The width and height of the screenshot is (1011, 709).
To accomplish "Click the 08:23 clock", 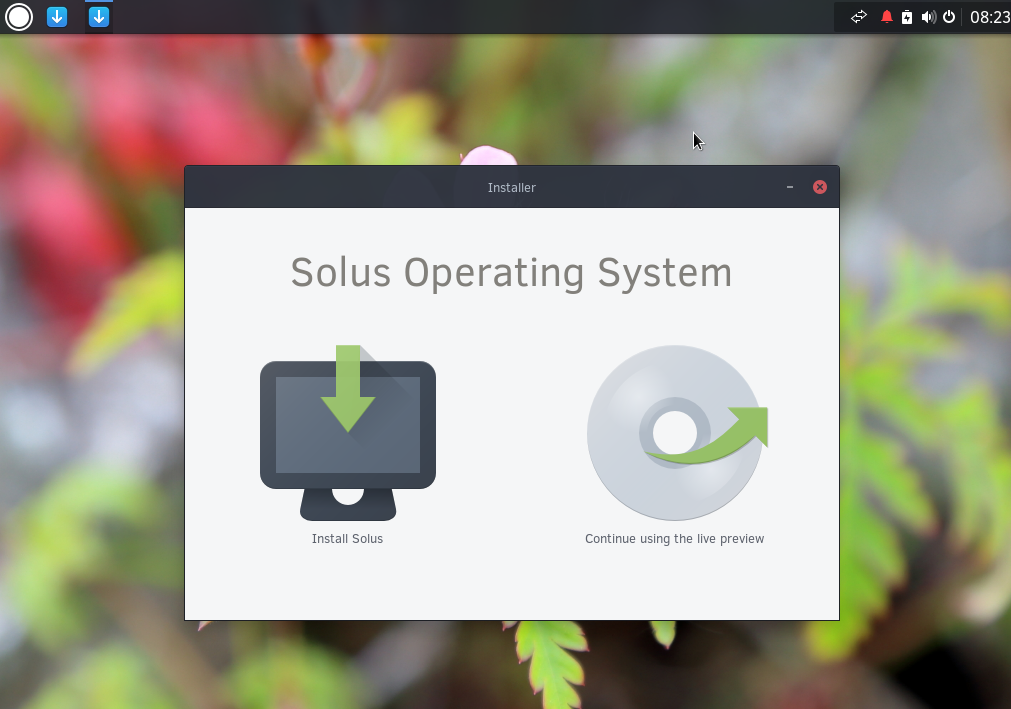I will click(x=990, y=17).
